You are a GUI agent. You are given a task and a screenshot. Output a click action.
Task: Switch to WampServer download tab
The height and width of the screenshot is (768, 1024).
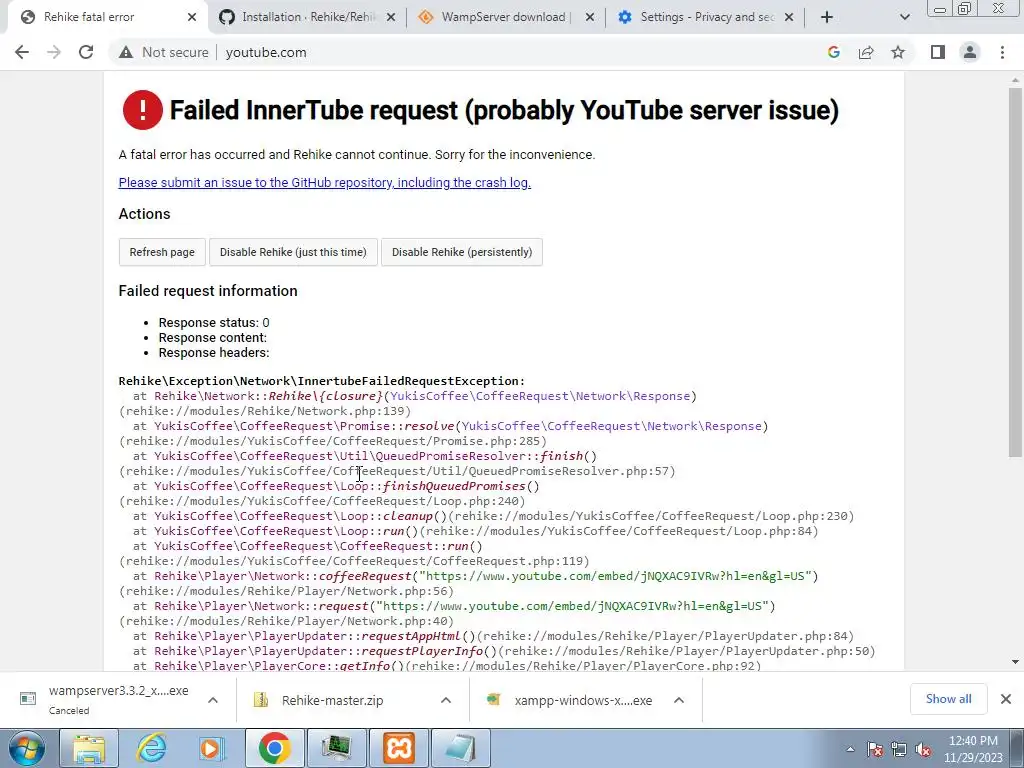coord(503,18)
